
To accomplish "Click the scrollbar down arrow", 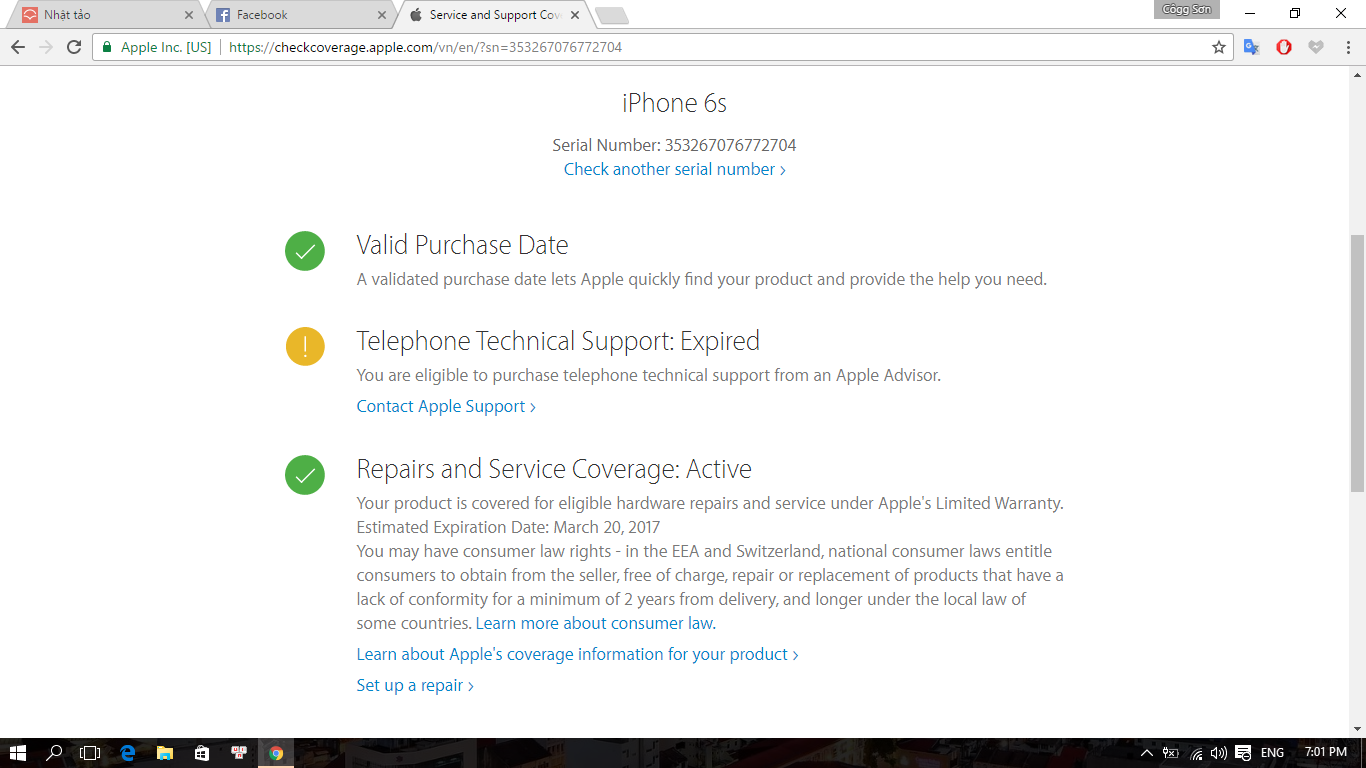I will (1357, 729).
